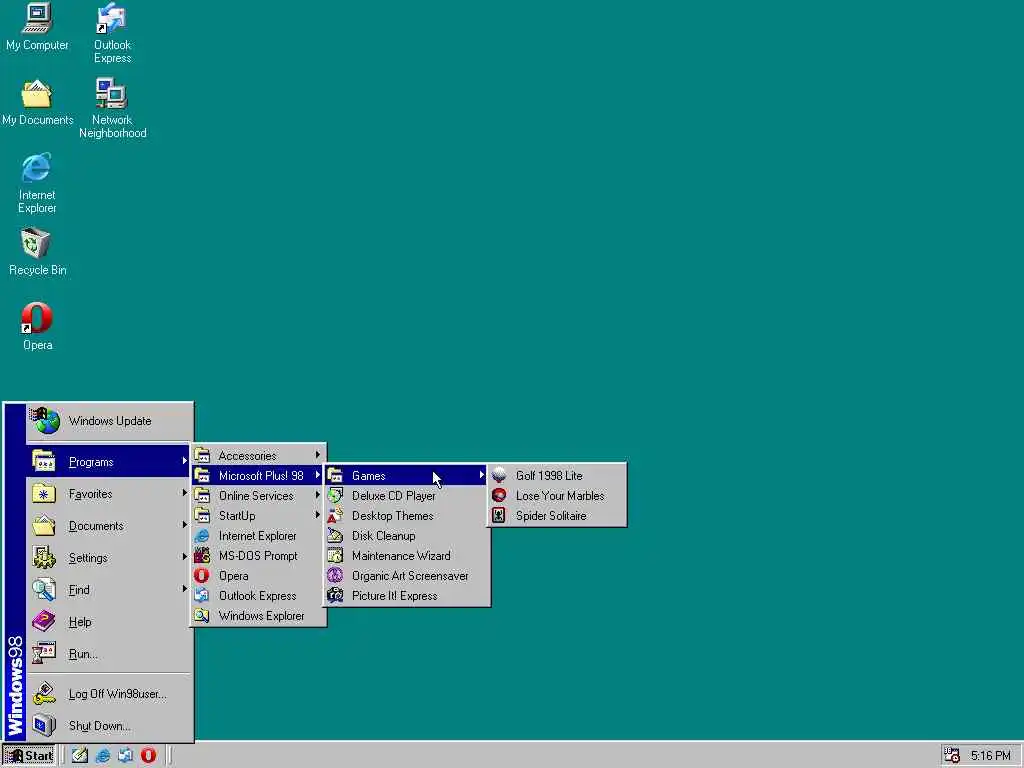Launch Windows Explorer from Programs menu

259,616
